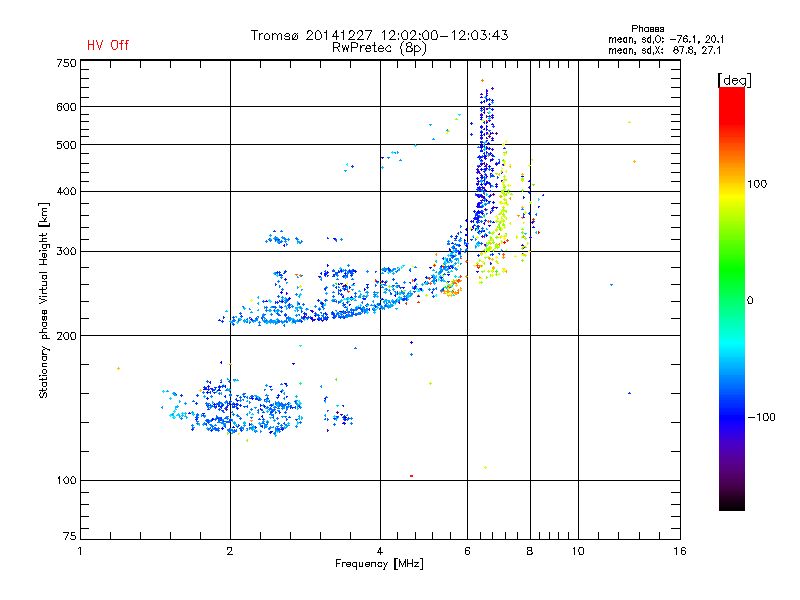The height and width of the screenshot is (600, 800).
Task: Click the x-axis tick label "1"
Action: point(80,551)
